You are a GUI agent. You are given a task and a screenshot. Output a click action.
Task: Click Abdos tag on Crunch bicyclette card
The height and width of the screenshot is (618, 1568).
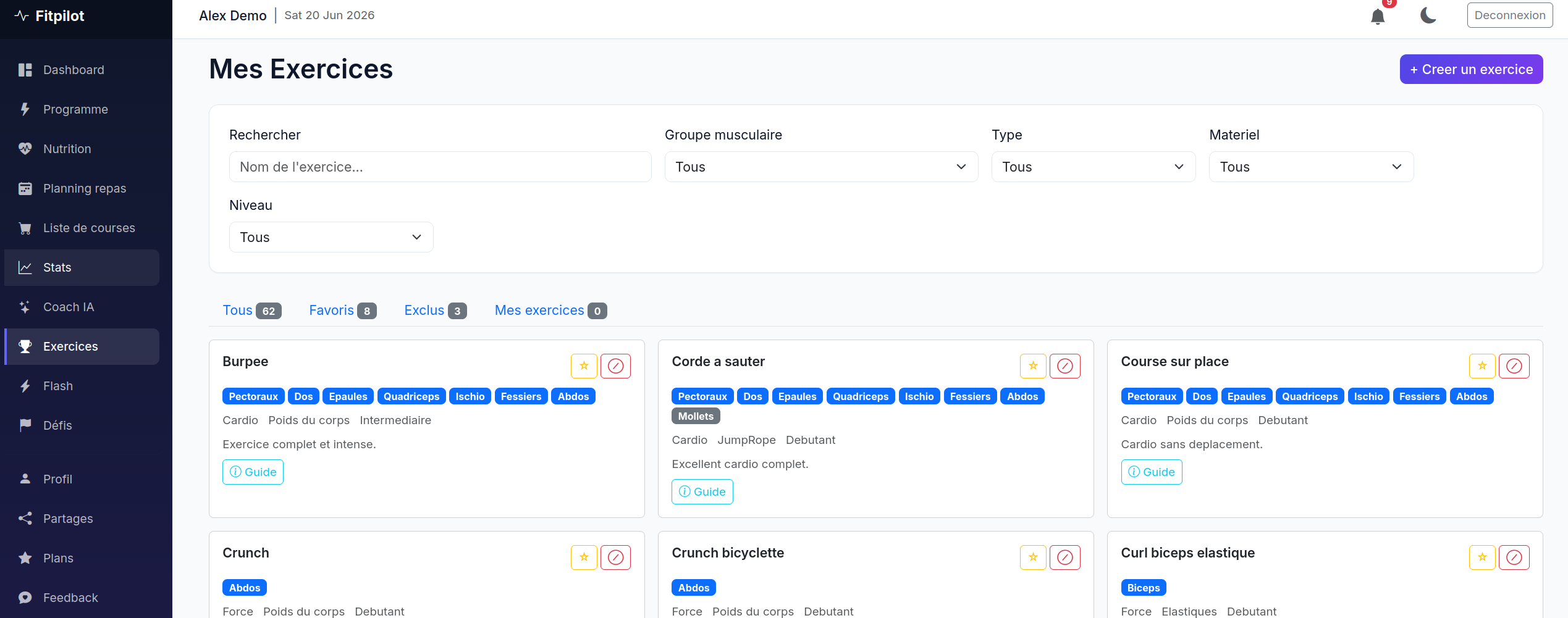(693, 588)
